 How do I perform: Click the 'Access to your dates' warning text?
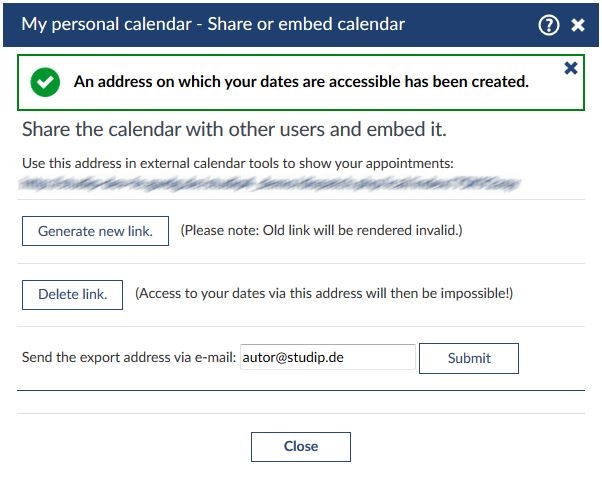(x=323, y=294)
